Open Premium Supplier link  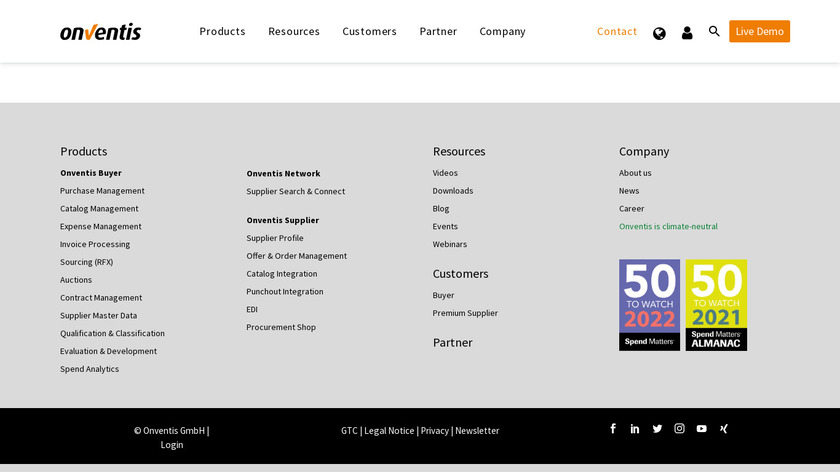465,313
